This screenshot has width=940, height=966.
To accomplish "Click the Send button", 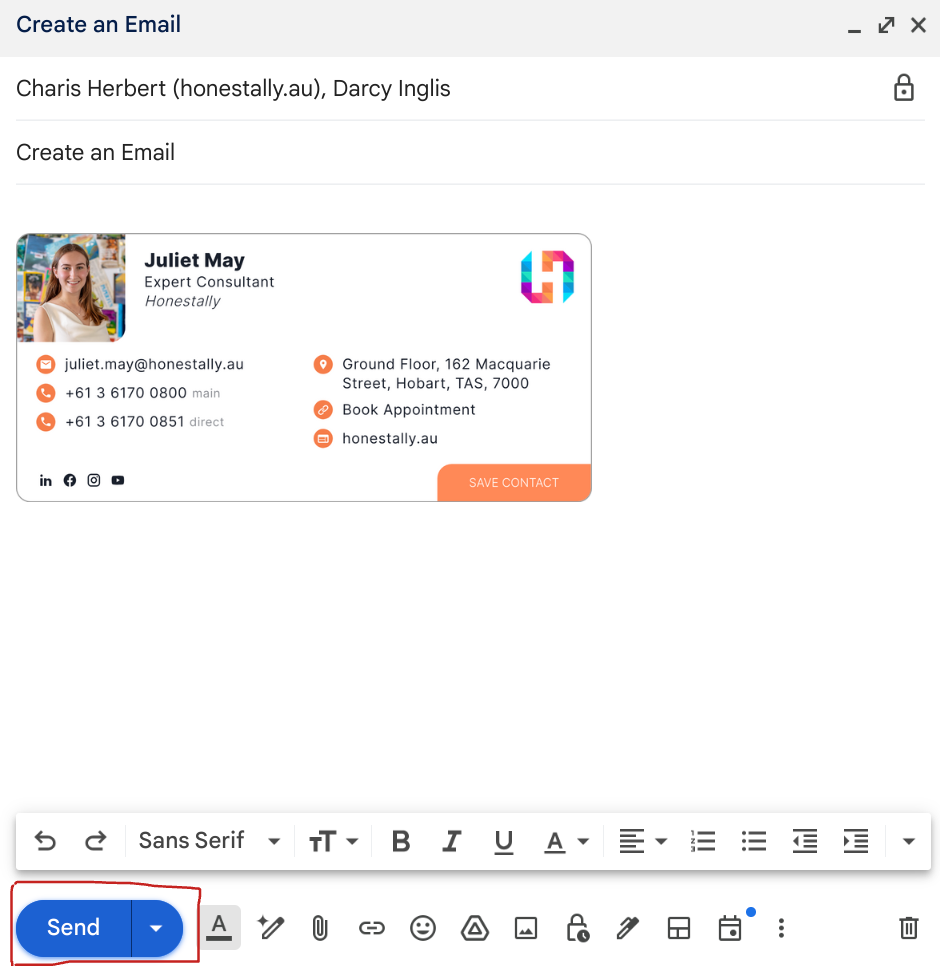I will [x=74, y=928].
